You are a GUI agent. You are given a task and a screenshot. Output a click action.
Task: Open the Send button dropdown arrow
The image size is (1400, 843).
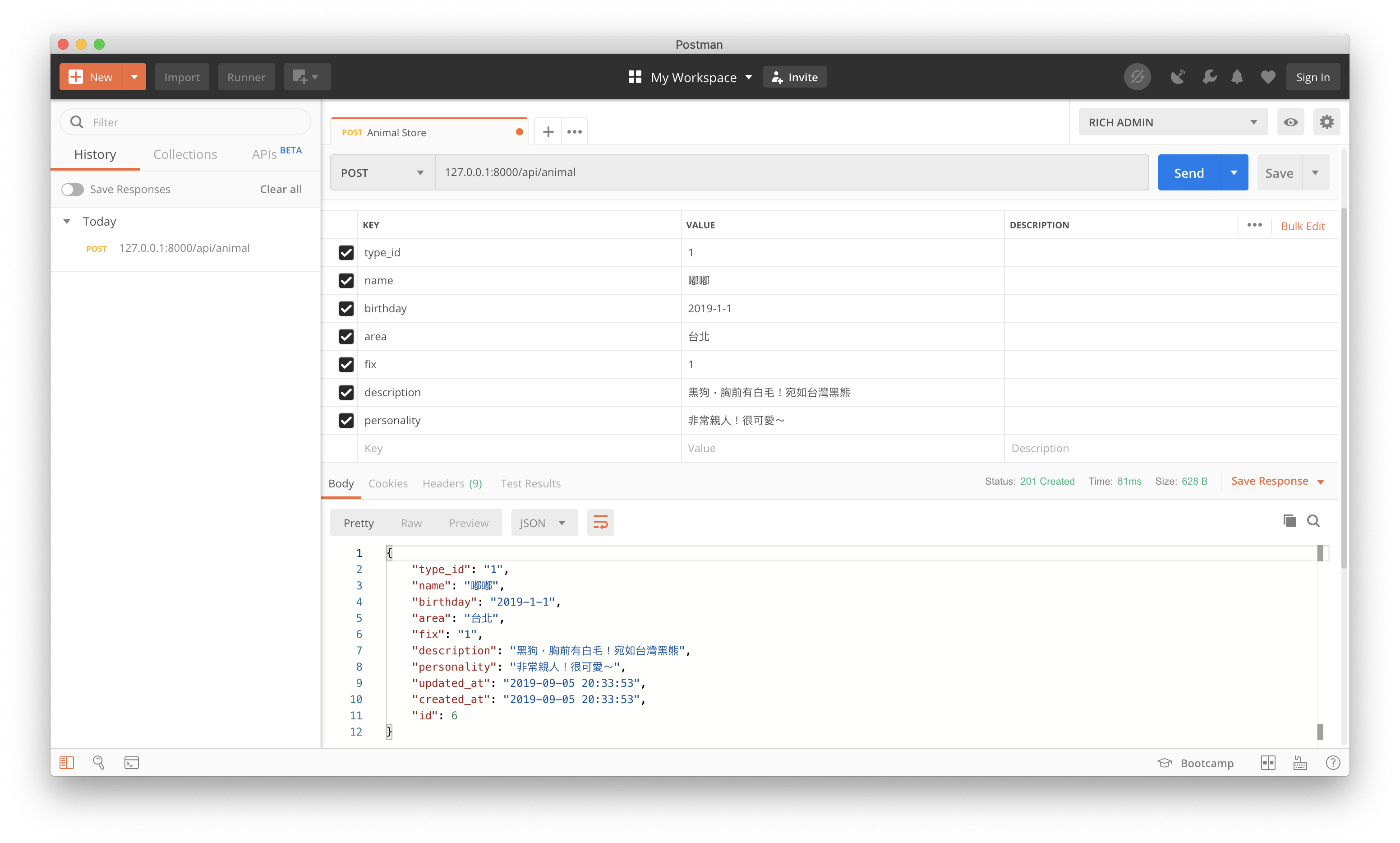click(1233, 173)
